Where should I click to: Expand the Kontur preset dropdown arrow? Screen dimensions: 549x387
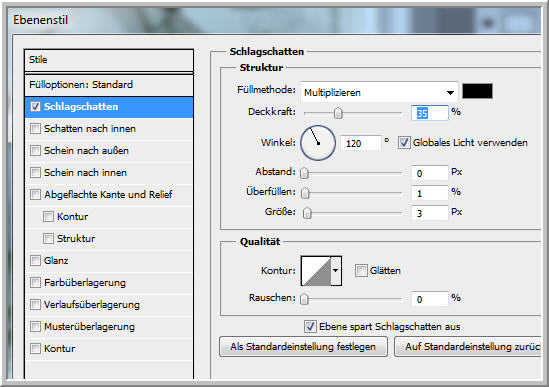(336, 271)
